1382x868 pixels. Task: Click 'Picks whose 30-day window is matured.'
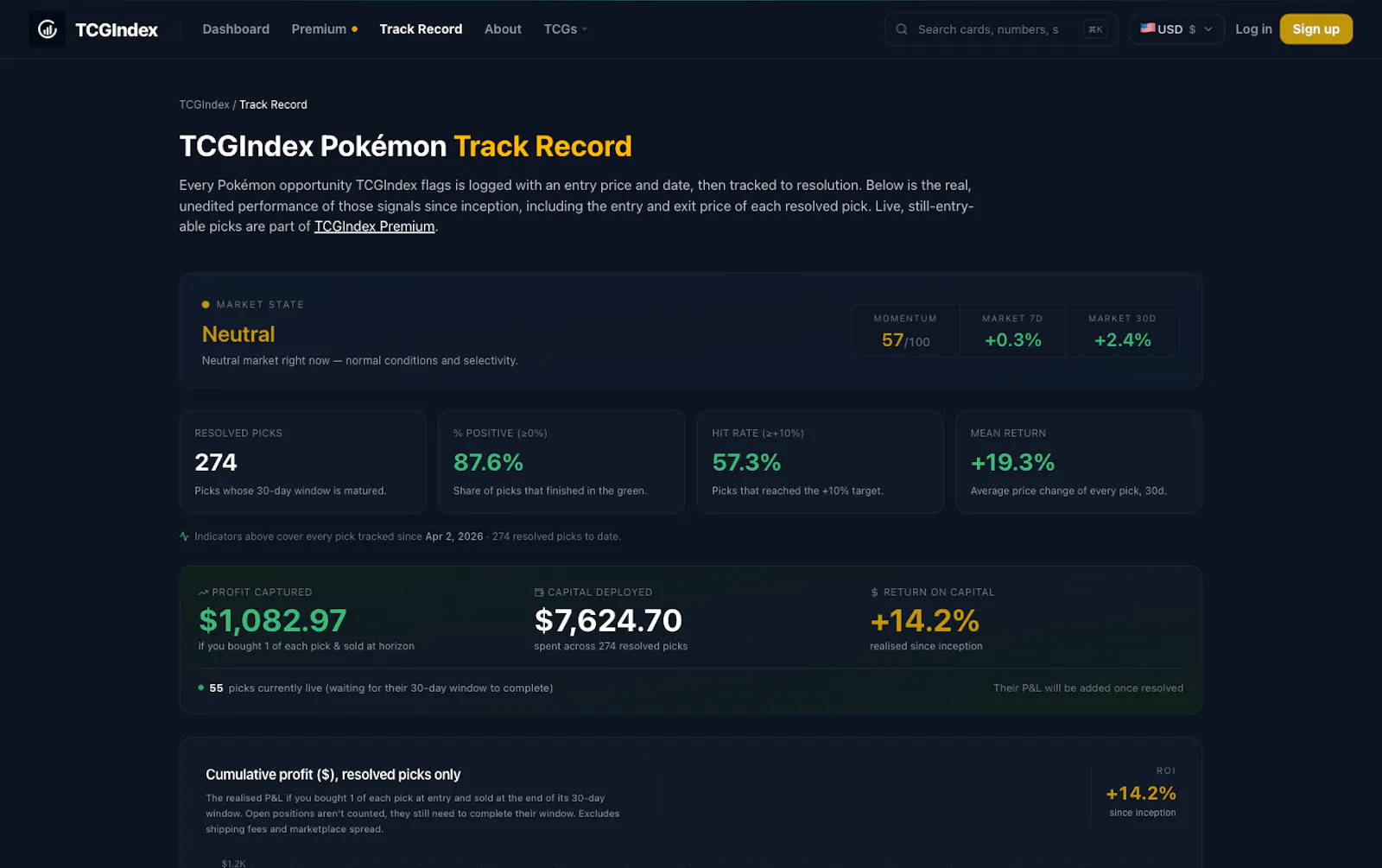point(290,491)
